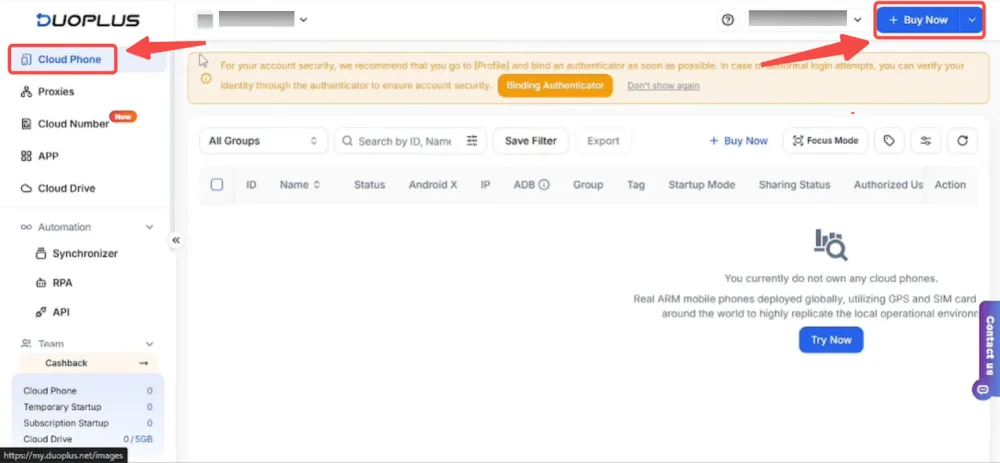1000x463 pixels.
Task: Click the ADB info icon
Action: point(544,185)
